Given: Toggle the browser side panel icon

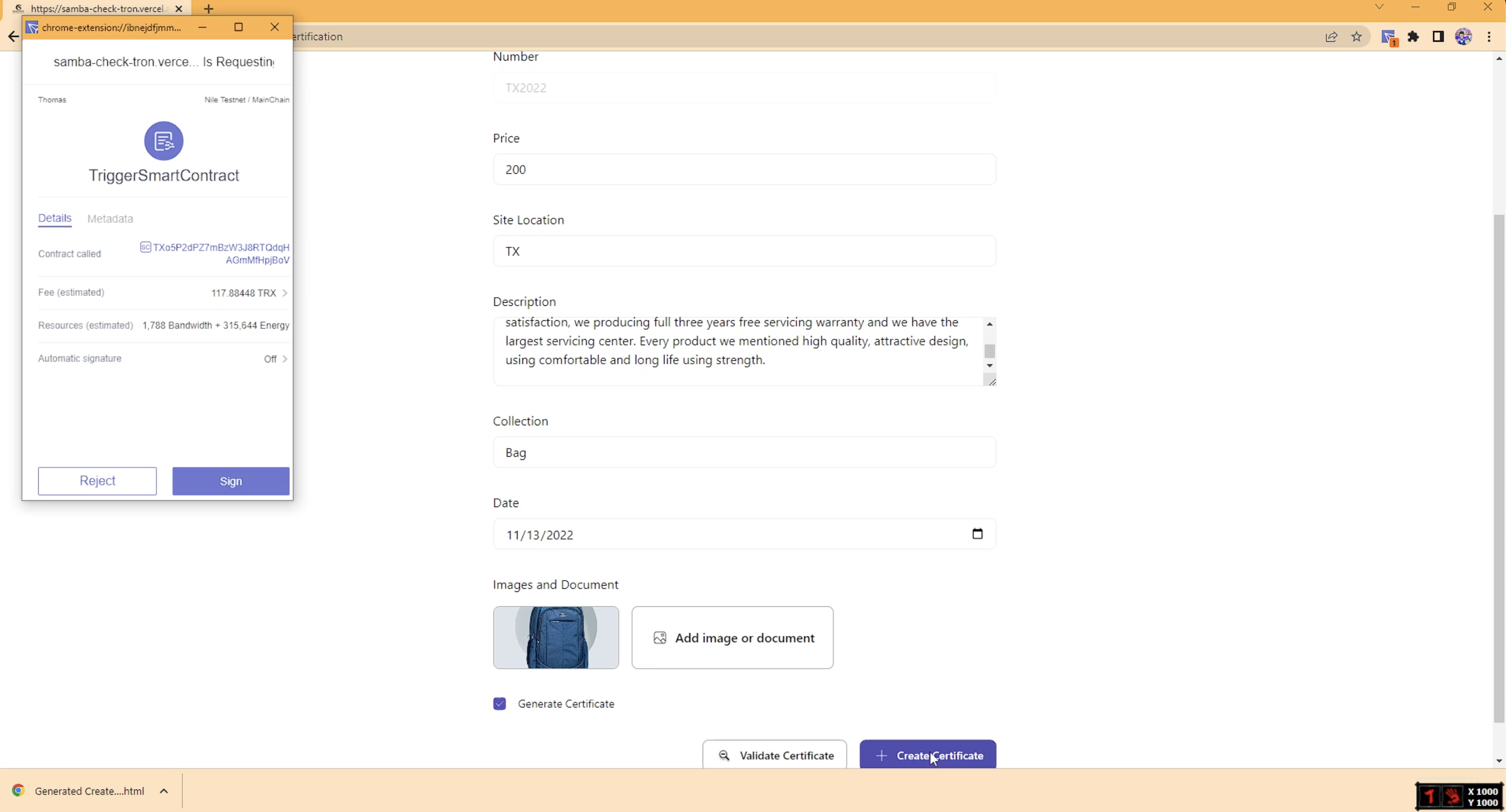Looking at the screenshot, I should [1438, 37].
